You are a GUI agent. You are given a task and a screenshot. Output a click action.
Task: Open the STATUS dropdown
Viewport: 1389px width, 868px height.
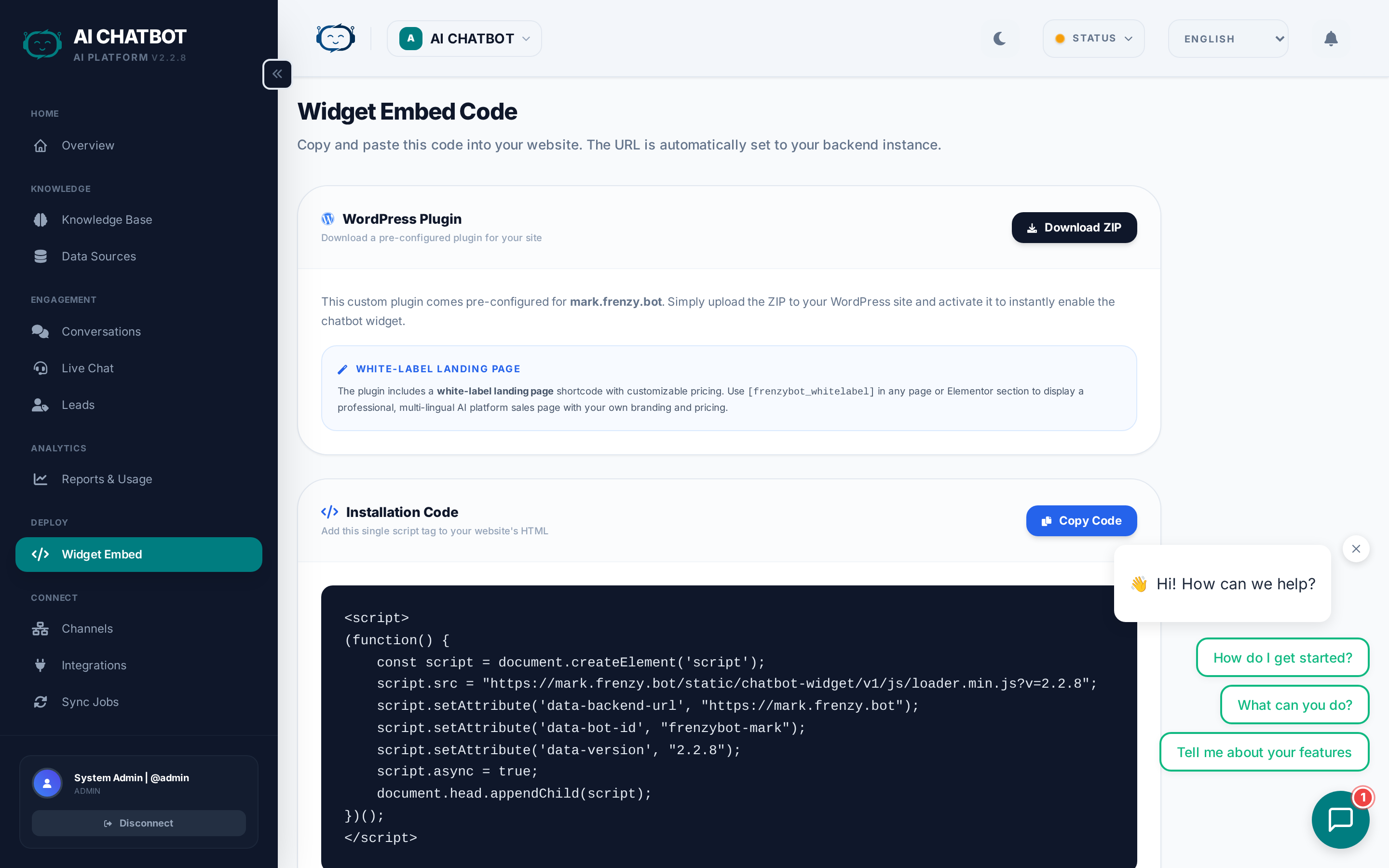(x=1093, y=39)
